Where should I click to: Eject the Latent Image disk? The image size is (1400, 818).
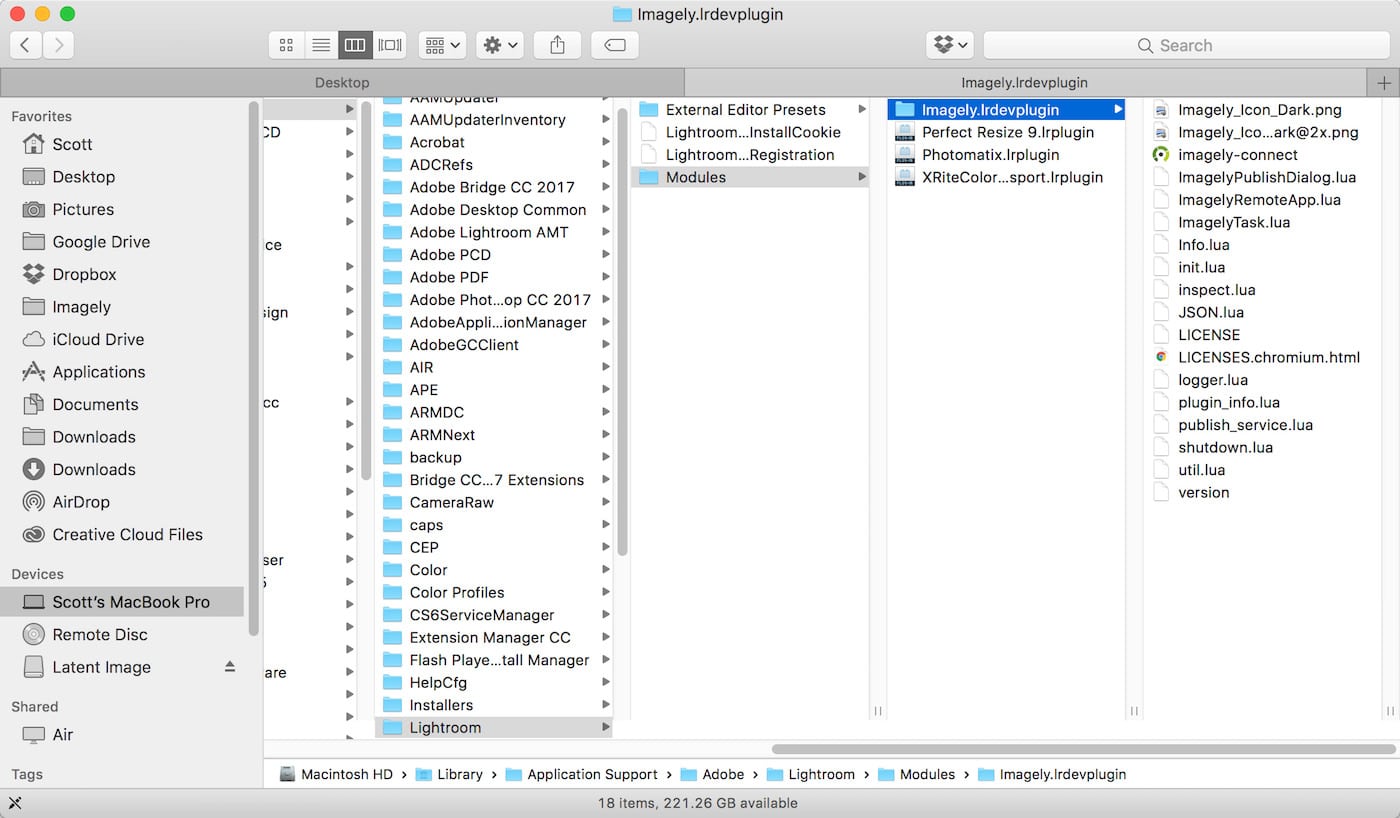(229, 667)
